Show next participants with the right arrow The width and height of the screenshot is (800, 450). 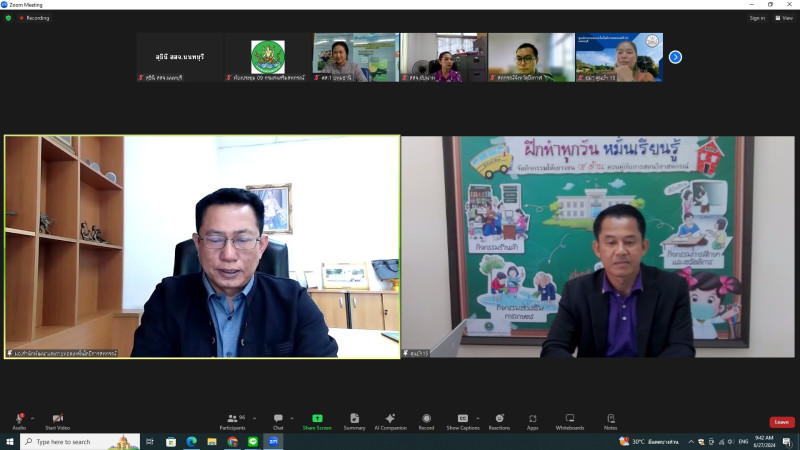(675, 57)
